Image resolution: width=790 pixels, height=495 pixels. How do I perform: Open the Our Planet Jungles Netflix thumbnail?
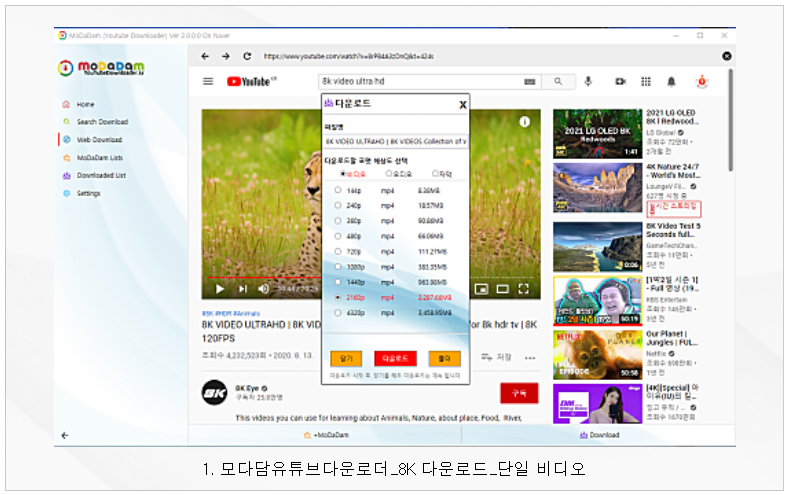tap(598, 355)
